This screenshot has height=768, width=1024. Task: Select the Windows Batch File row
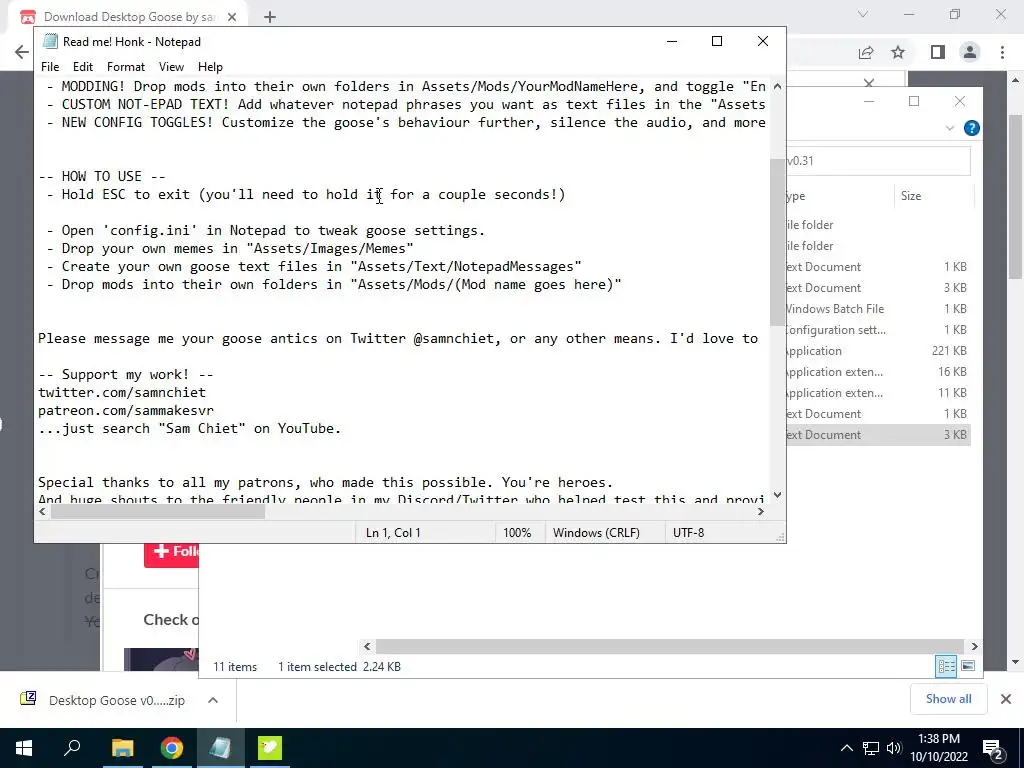click(x=878, y=309)
